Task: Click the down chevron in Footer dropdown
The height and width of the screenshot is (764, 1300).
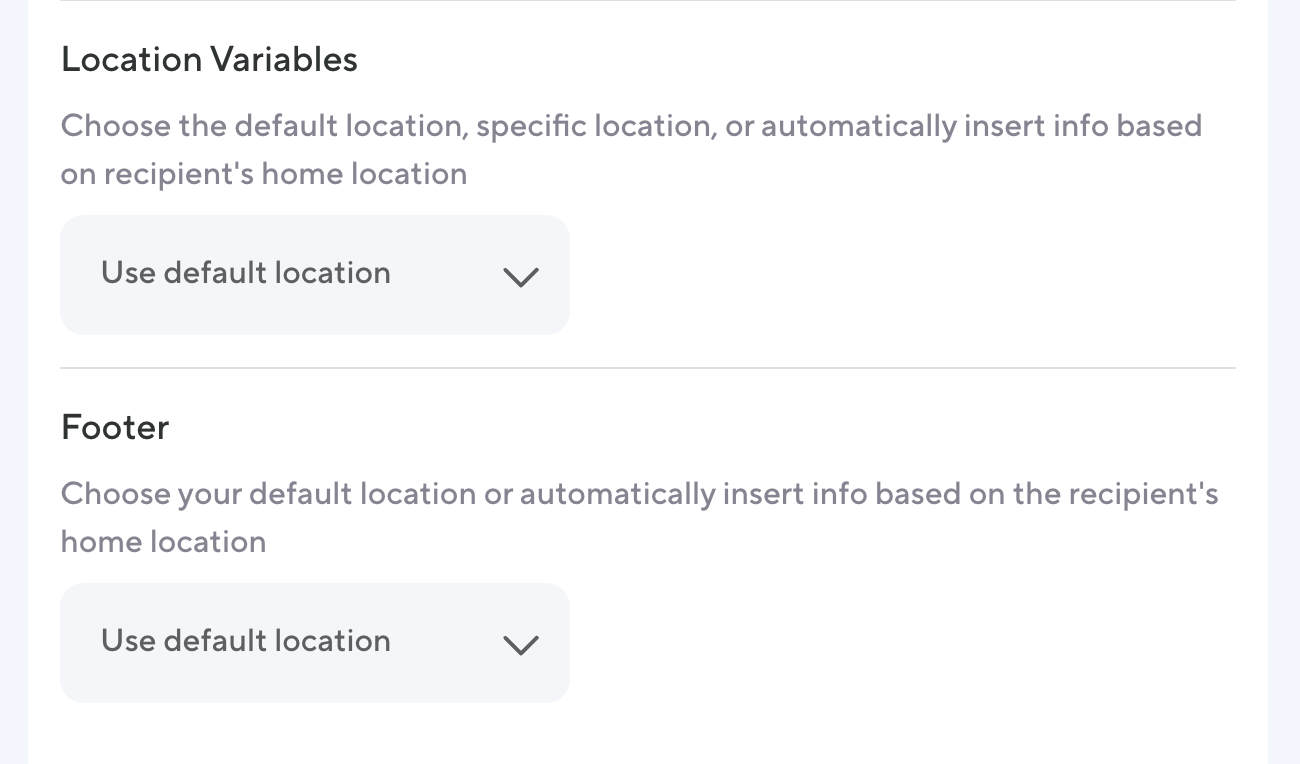Action: pos(521,645)
